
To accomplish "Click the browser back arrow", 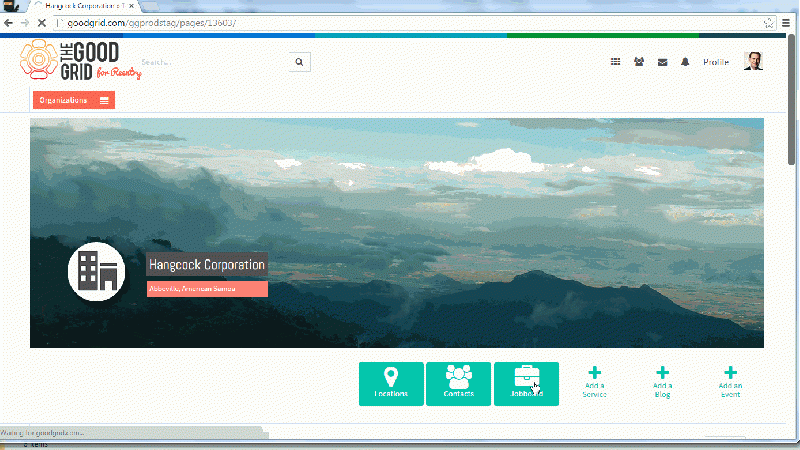I will pyautogui.click(x=8, y=23).
